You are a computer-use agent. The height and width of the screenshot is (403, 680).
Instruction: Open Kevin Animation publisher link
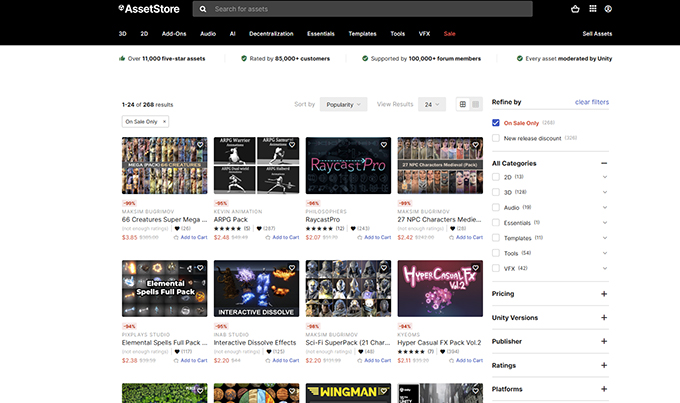click(238, 211)
